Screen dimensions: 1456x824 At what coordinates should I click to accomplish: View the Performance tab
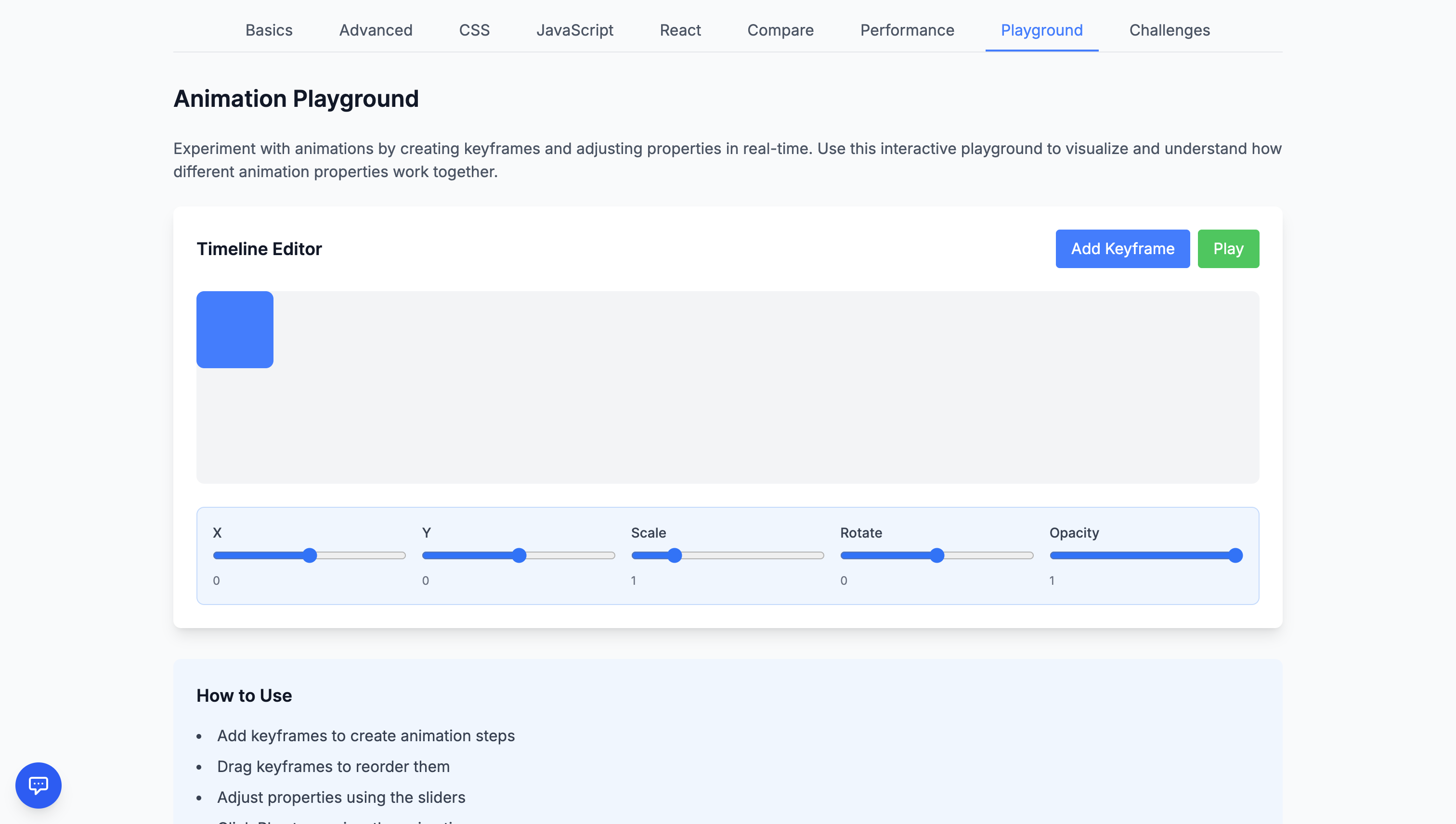(x=907, y=30)
